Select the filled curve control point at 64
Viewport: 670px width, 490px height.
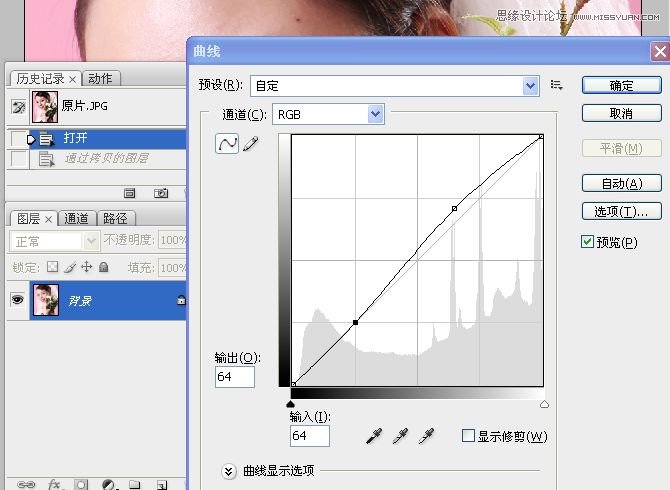point(355,322)
